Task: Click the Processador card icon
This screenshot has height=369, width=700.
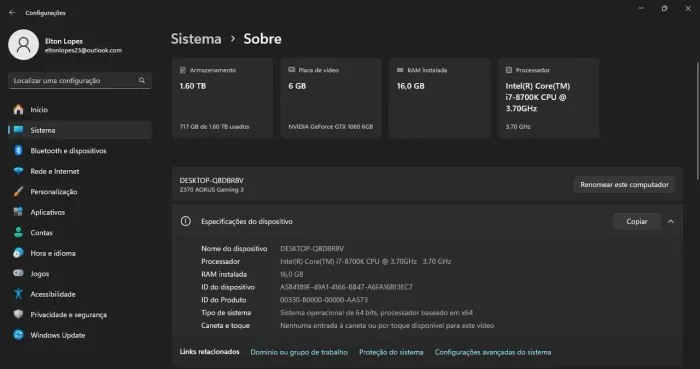Action: [508, 70]
